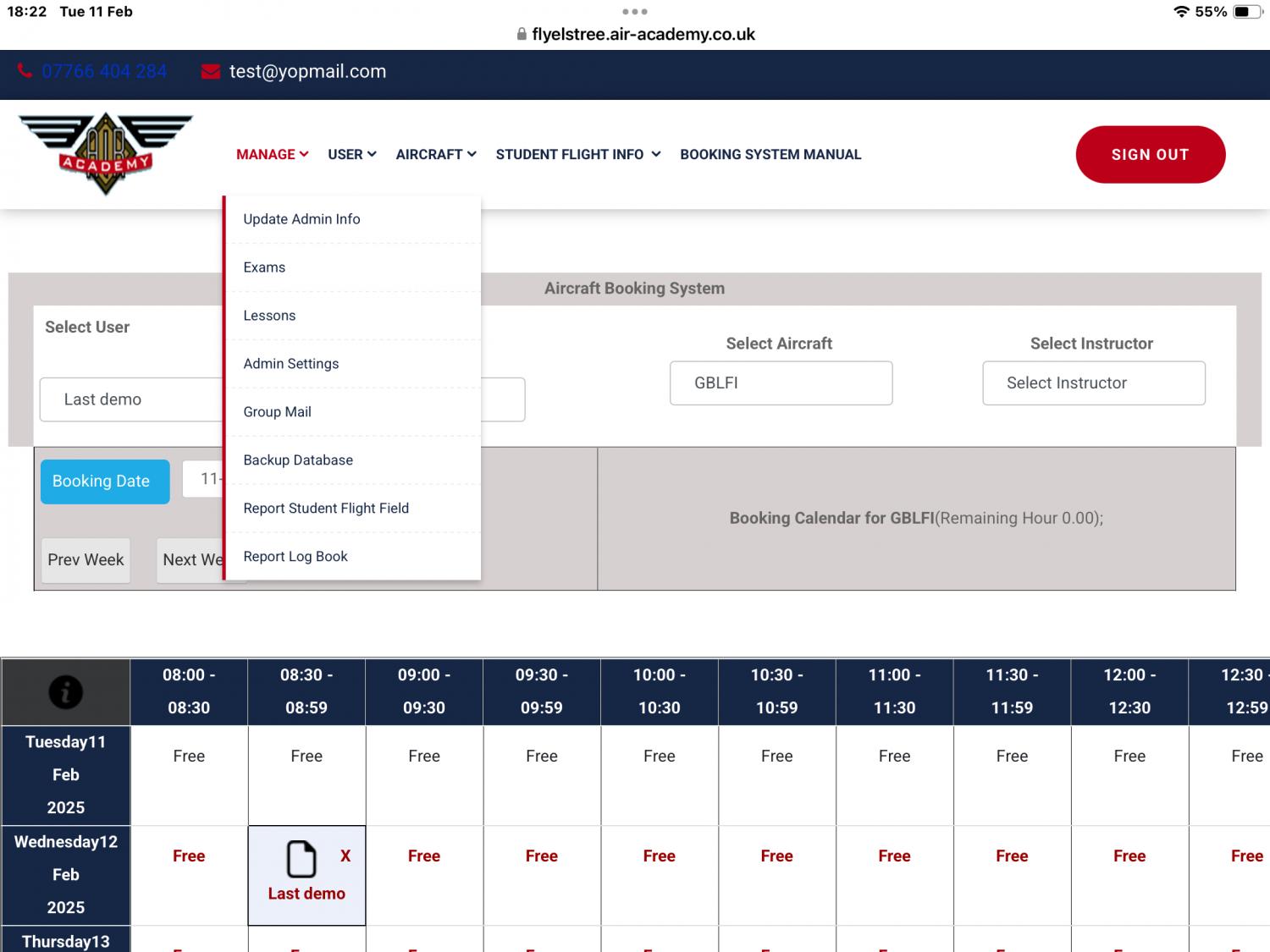Screen dimensions: 1270x952
Task: Cancel the Last demo booking with the X
Action: tap(345, 856)
